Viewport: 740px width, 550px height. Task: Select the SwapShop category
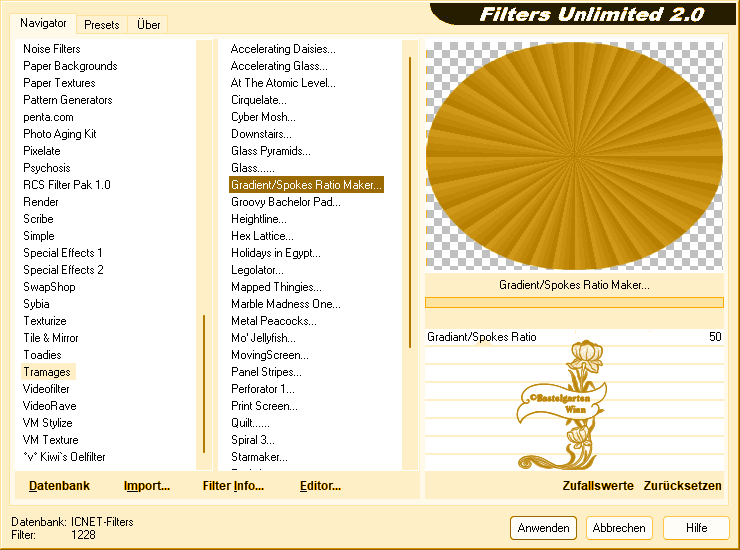click(50, 287)
